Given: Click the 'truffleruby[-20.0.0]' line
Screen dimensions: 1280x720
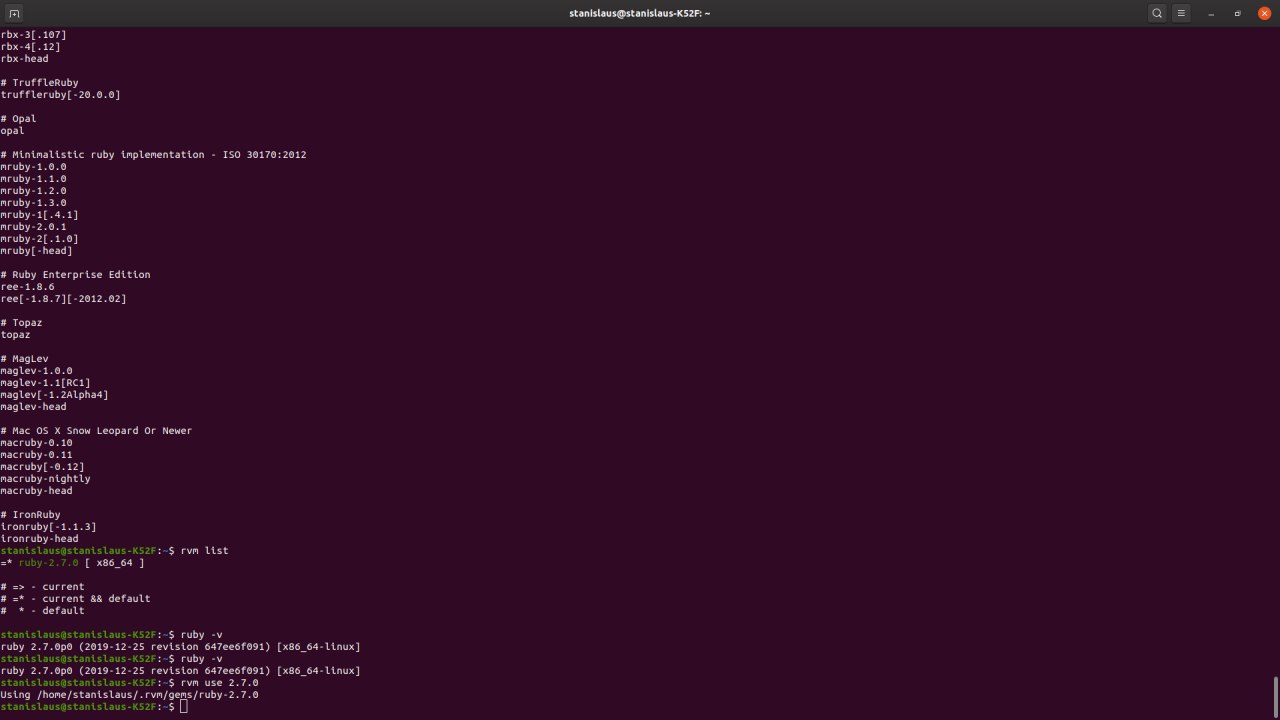Looking at the screenshot, I should [x=61, y=95].
